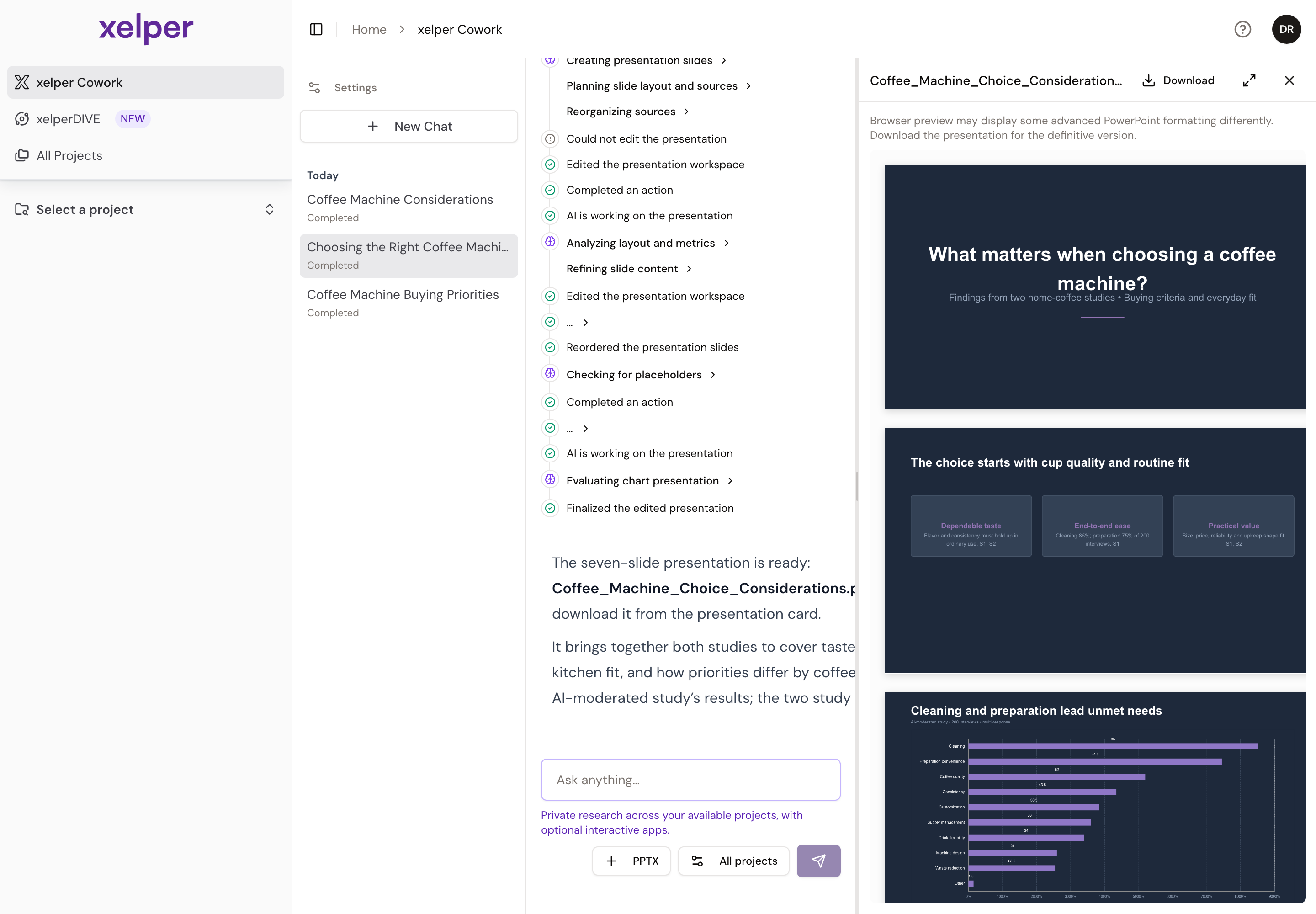Open Coffee Machine Considerations chat

[x=409, y=208]
